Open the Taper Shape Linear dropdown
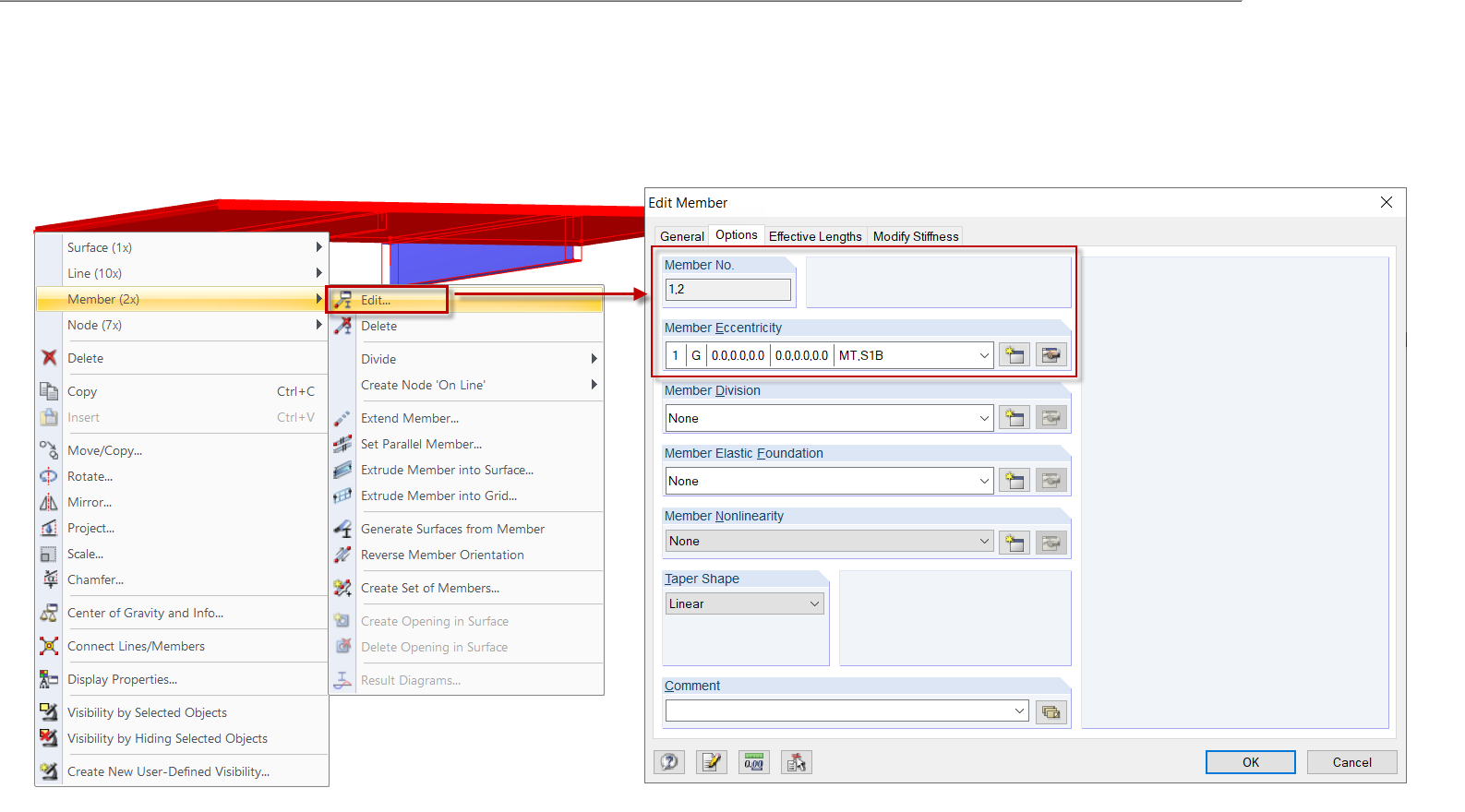 click(815, 604)
